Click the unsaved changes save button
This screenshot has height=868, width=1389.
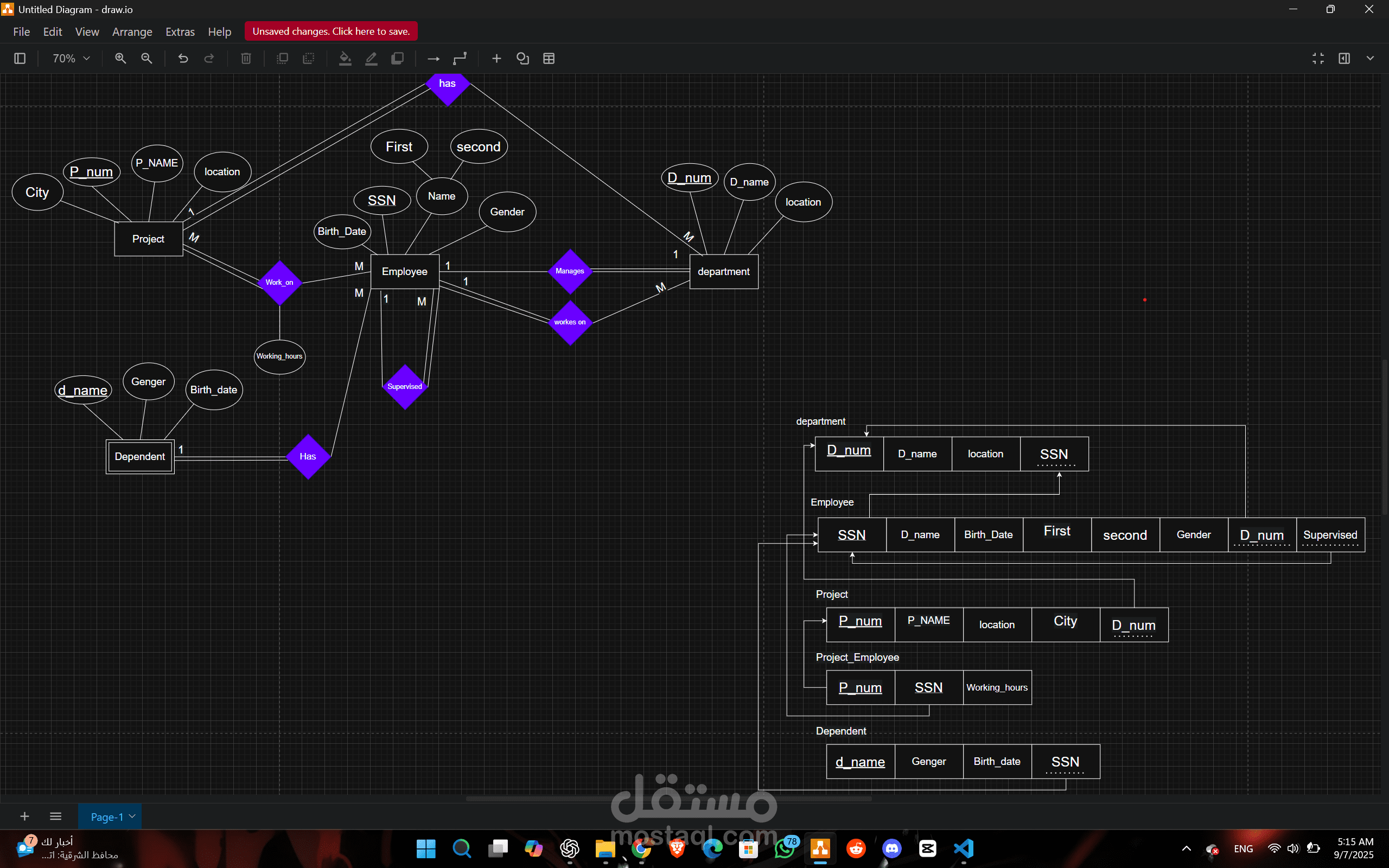(331, 31)
